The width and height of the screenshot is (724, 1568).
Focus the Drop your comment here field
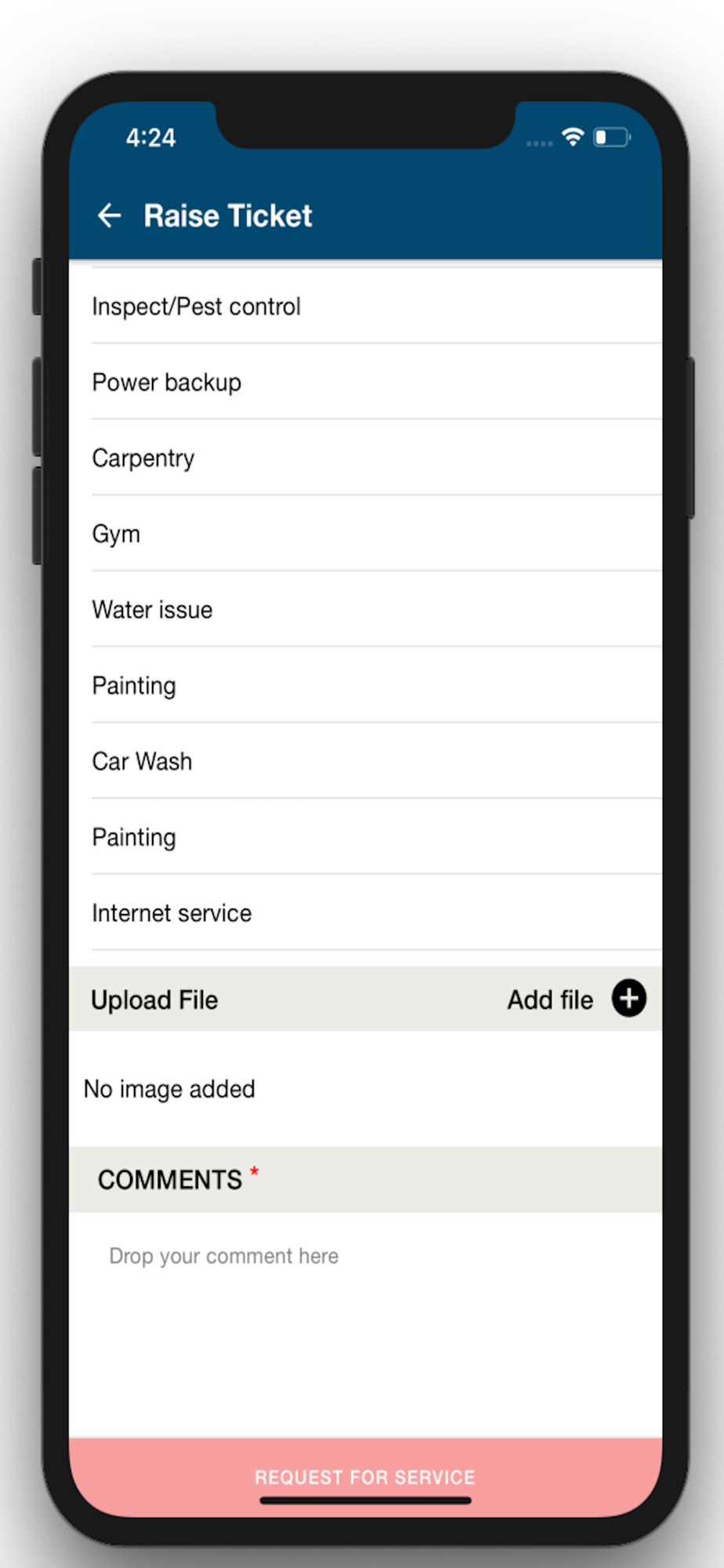click(x=365, y=1325)
